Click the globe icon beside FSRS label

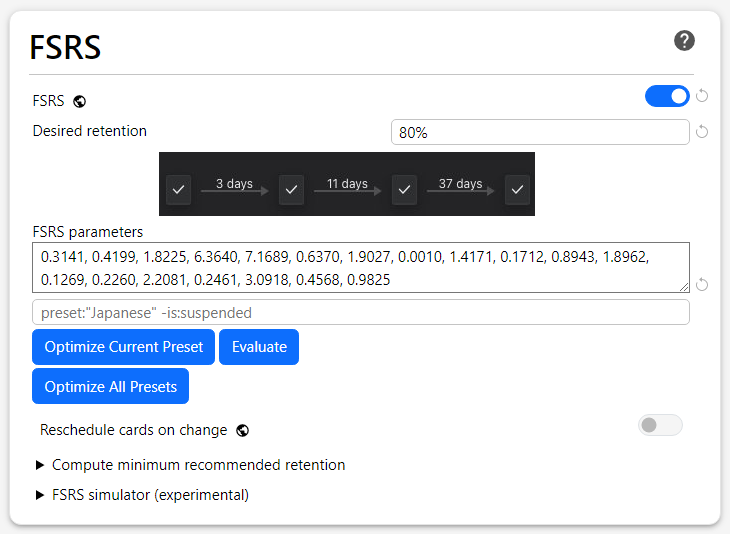click(79, 101)
